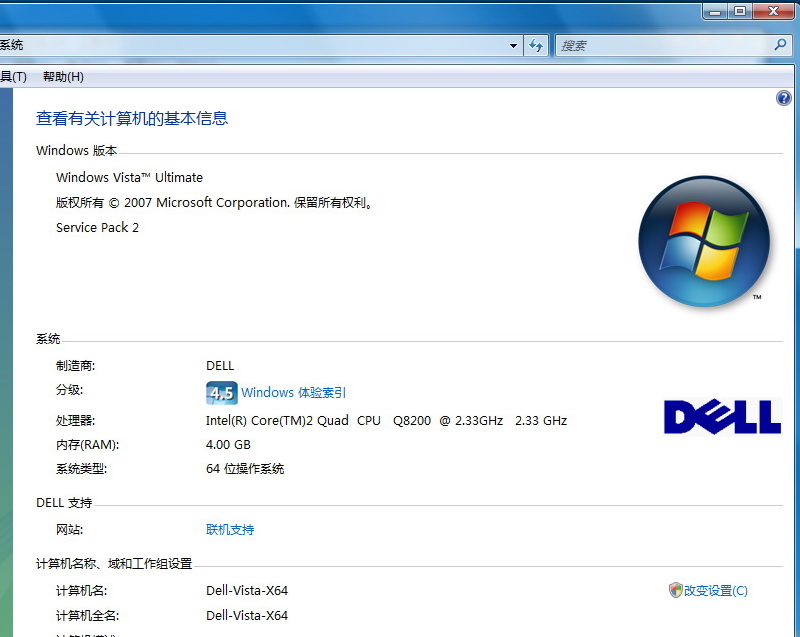Click the Windows Vista logo orb

point(704,241)
